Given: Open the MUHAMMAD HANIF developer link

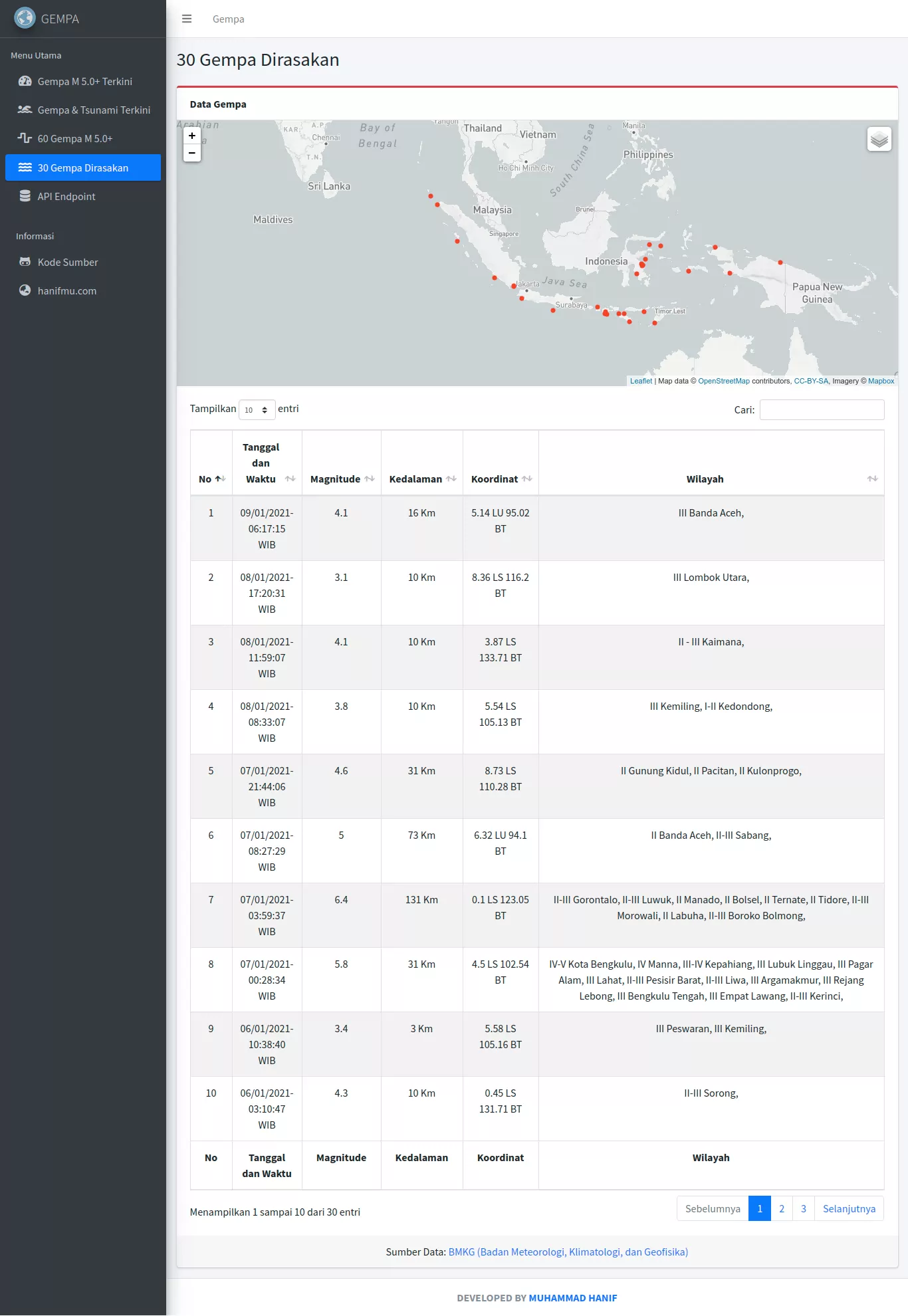Looking at the screenshot, I should [x=573, y=1297].
